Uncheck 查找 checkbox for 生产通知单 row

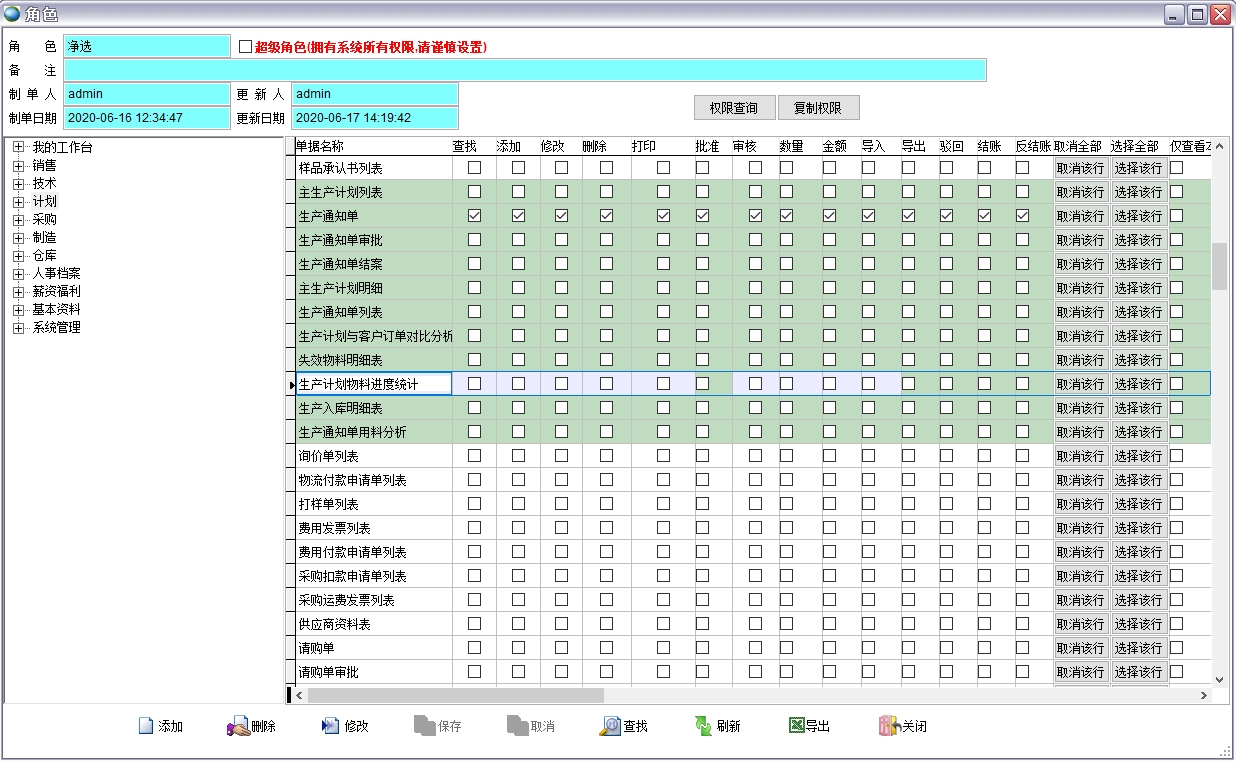pos(474,216)
